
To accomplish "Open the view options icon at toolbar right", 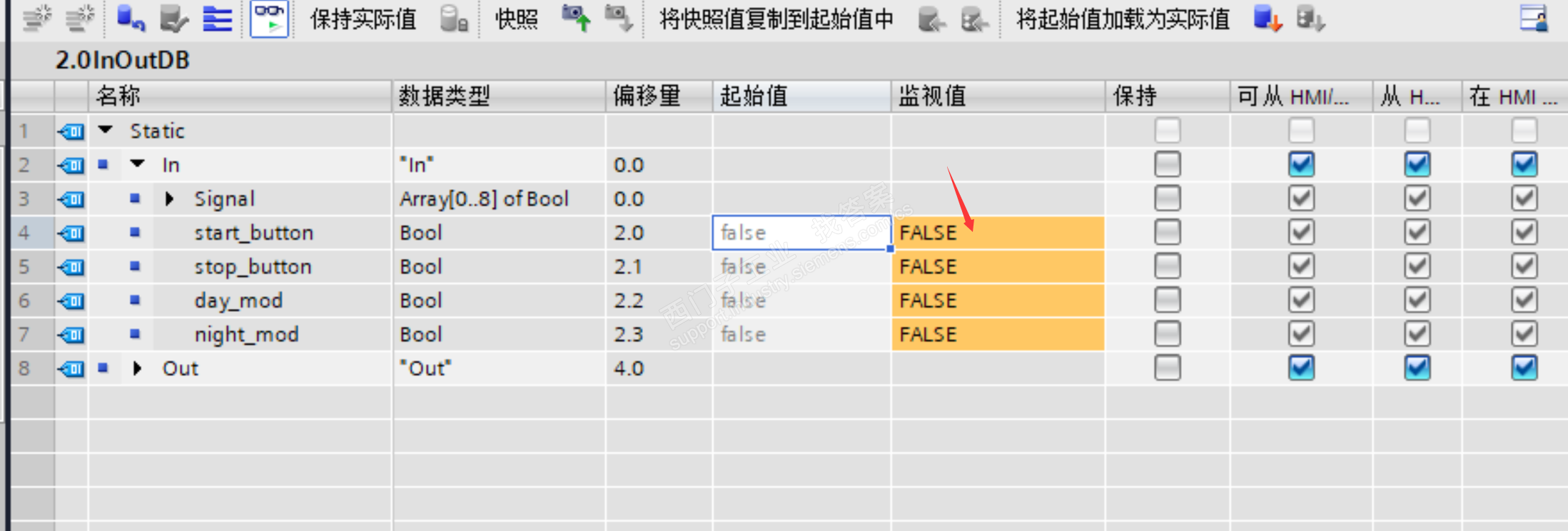I will coord(1534,19).
